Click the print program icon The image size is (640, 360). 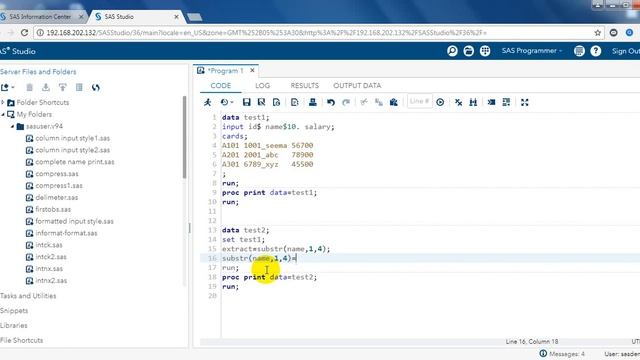[313, 102]
